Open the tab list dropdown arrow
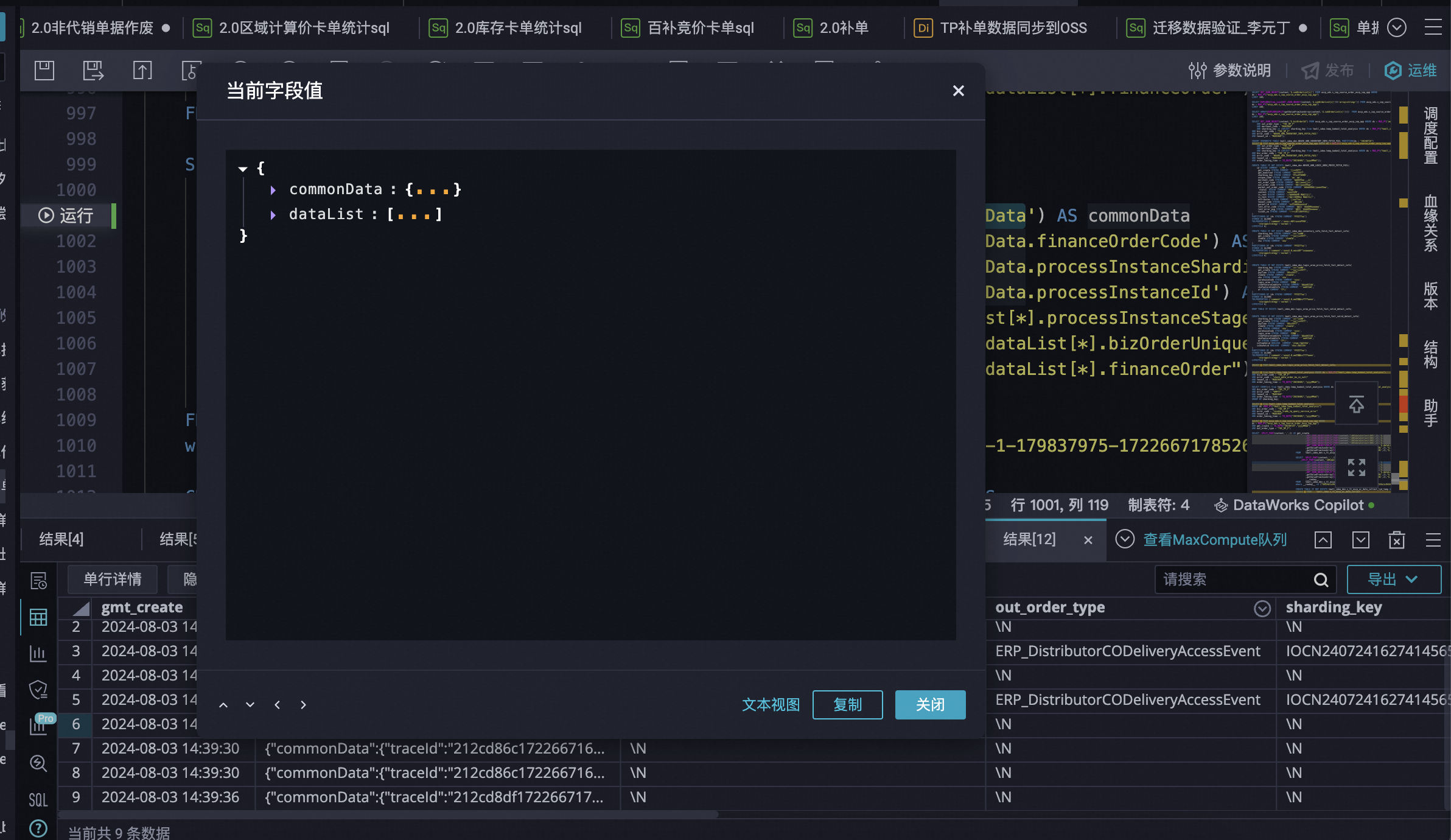 [x=1397, y=27]
